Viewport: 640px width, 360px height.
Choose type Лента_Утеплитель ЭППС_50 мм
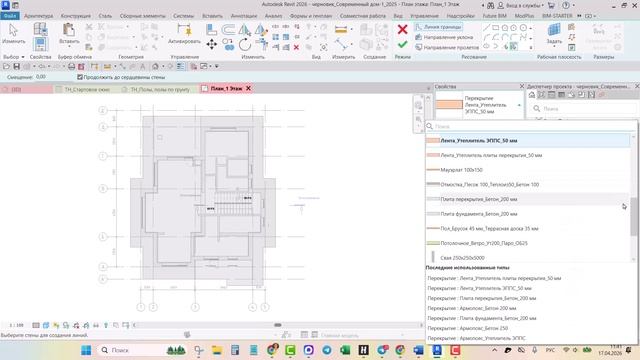point(527,140)
